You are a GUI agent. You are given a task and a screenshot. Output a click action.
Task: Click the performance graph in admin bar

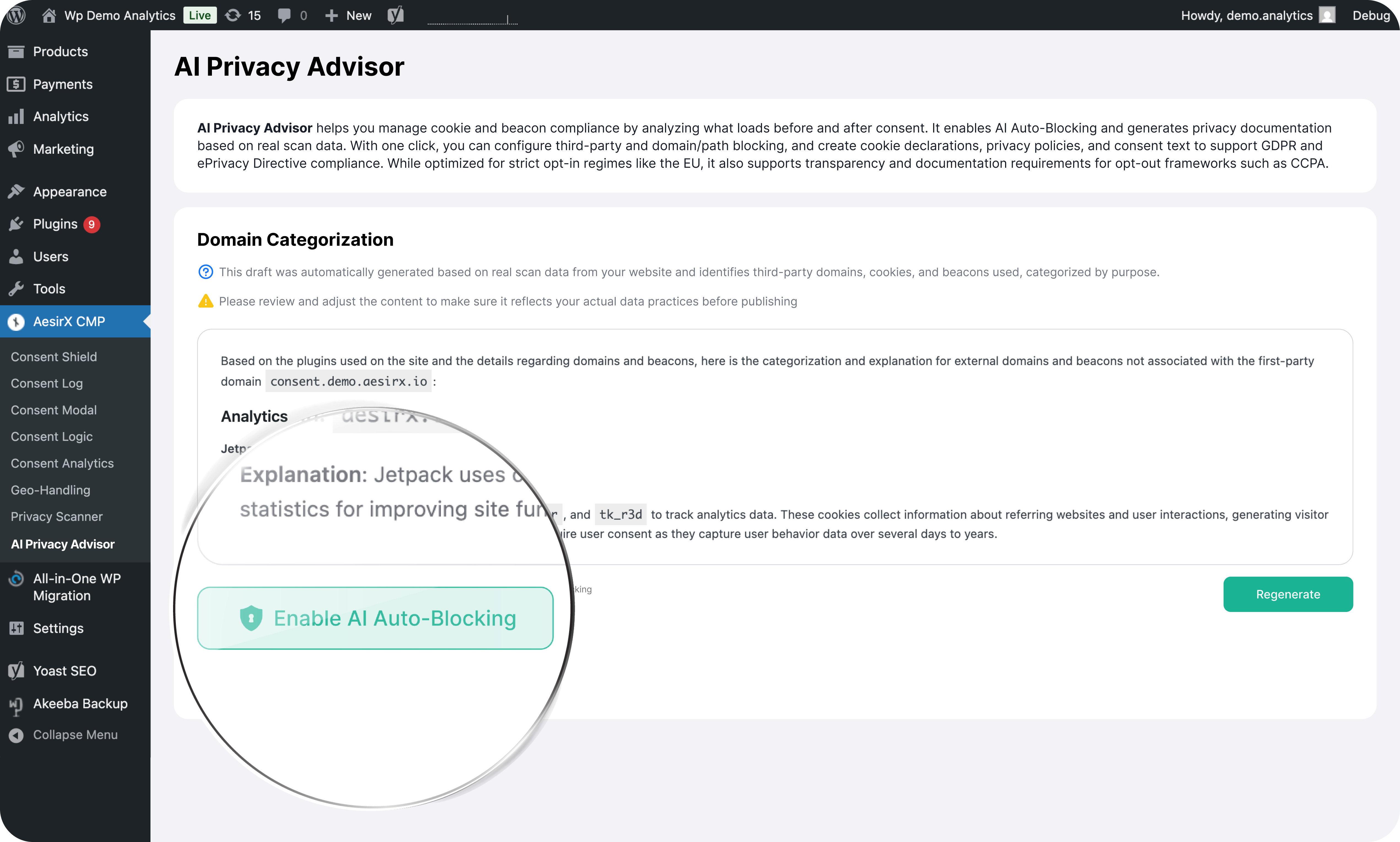pos(472,20)
